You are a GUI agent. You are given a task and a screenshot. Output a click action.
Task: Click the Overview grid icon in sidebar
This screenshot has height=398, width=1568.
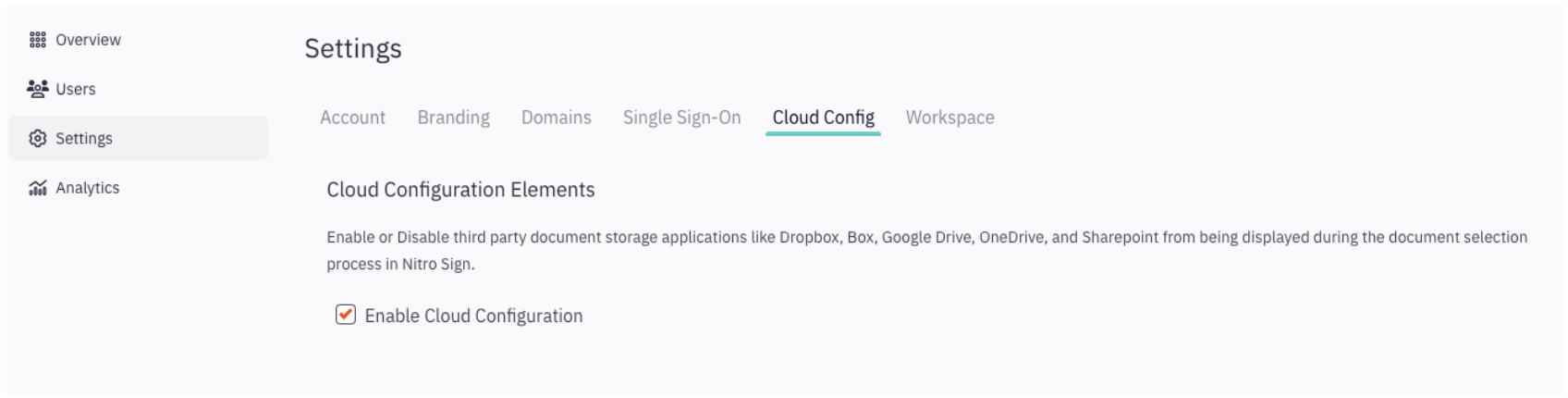37,40
